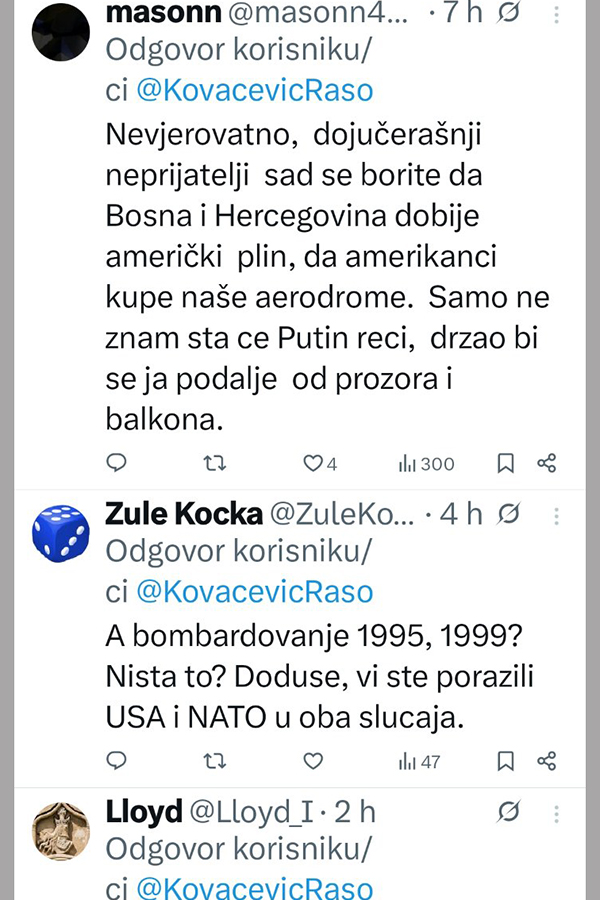Reply to masonn's tweet
This screenshot has height=900, width=600.
[117, 463]
